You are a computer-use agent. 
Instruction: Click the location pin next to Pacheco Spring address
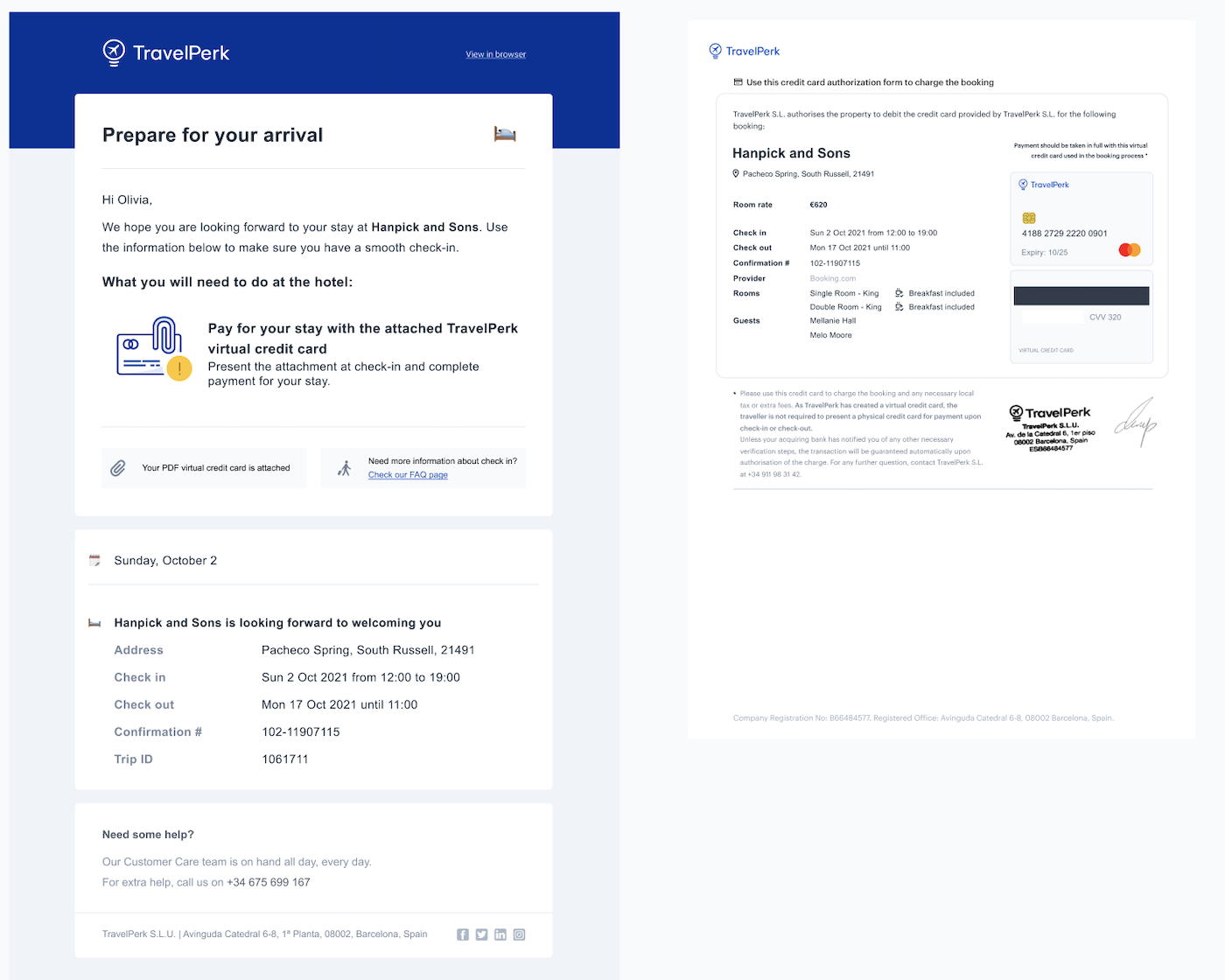(736, 173)
